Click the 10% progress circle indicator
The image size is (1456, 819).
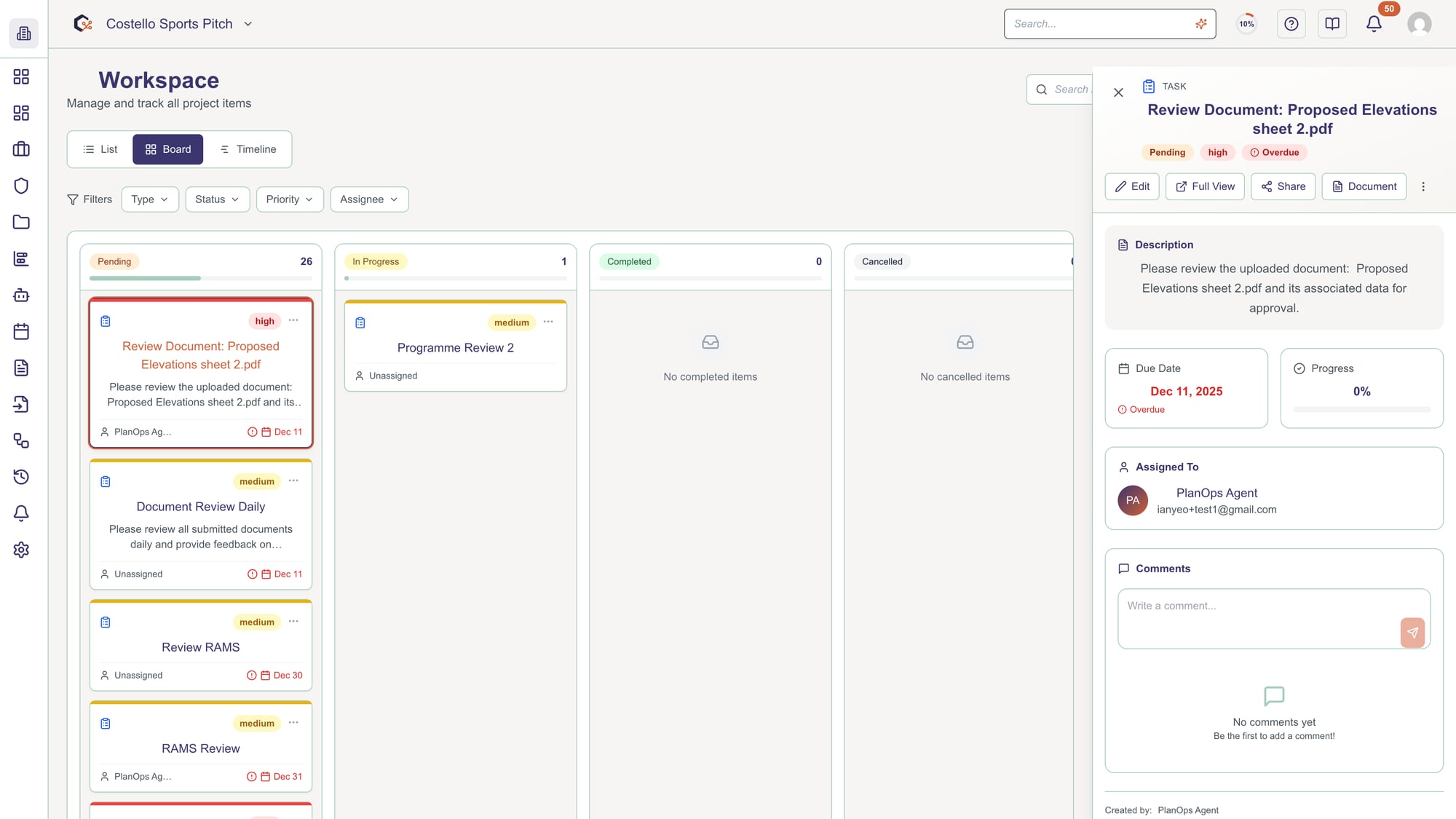(1246, 24)
